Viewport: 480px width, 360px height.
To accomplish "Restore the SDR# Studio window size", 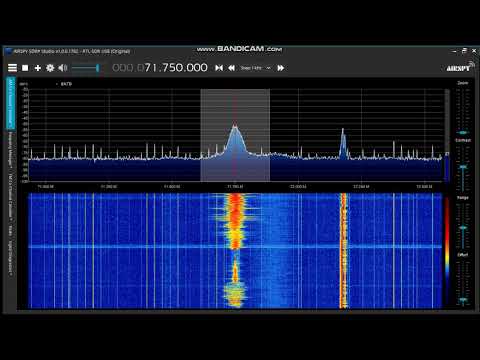I will [x=464, y=51].
